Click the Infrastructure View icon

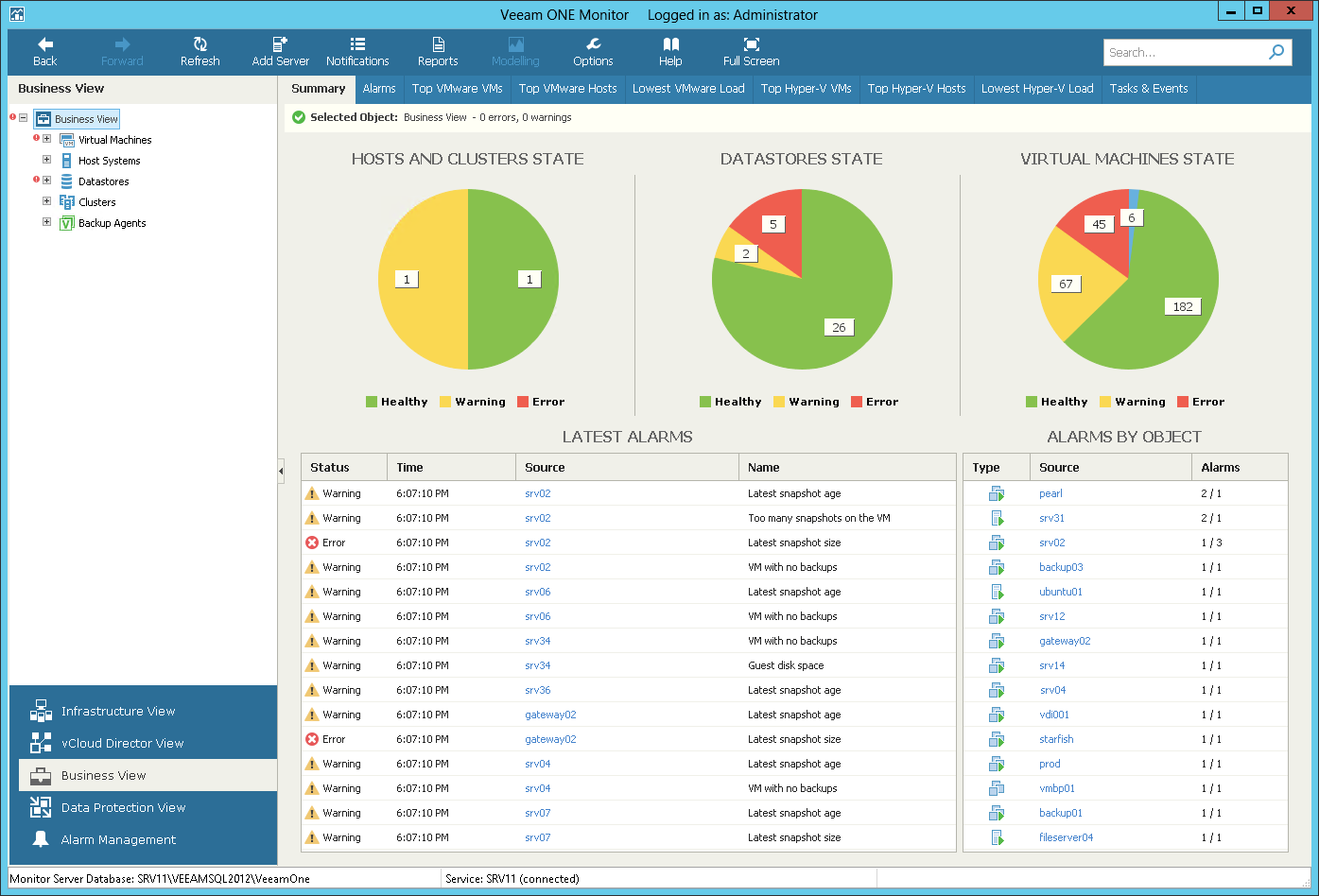[x=41, y=711]
